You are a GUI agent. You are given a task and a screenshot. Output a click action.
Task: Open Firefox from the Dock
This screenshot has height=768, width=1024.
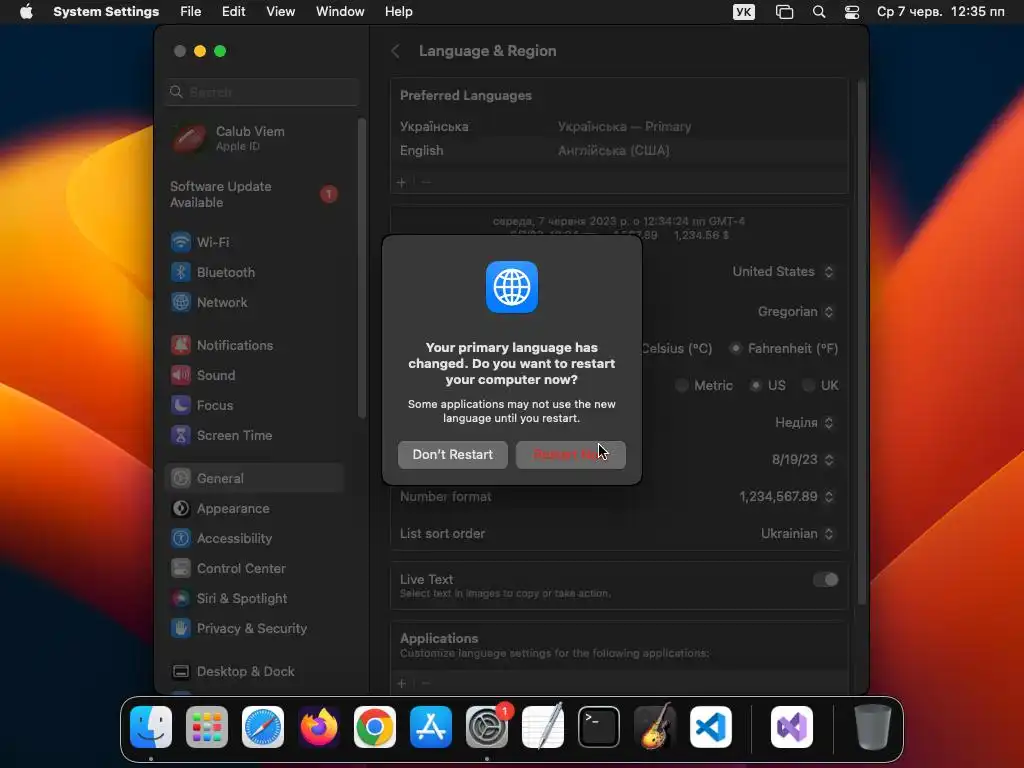pos(319,727)
